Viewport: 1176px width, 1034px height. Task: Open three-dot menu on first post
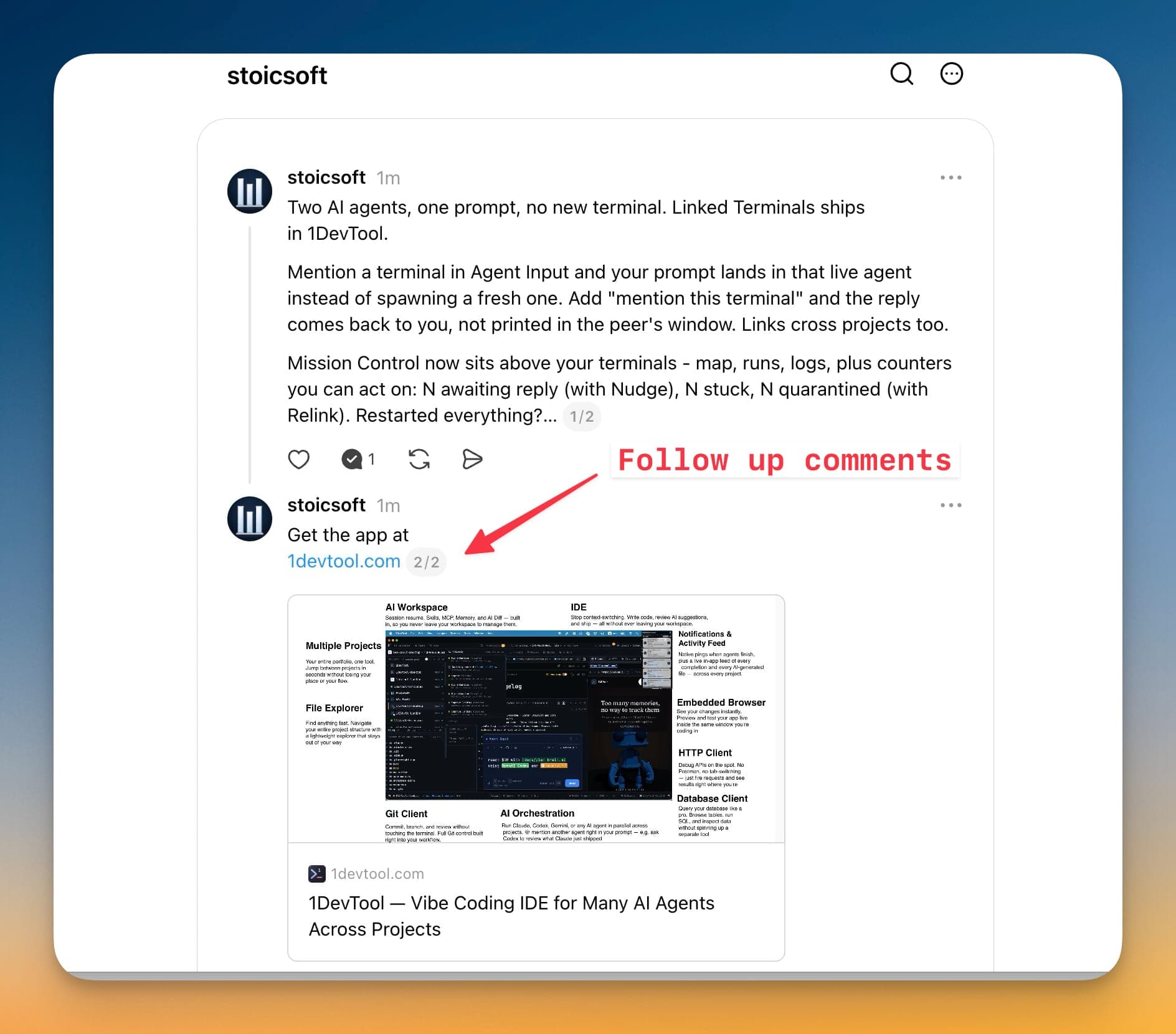[951, 178]
